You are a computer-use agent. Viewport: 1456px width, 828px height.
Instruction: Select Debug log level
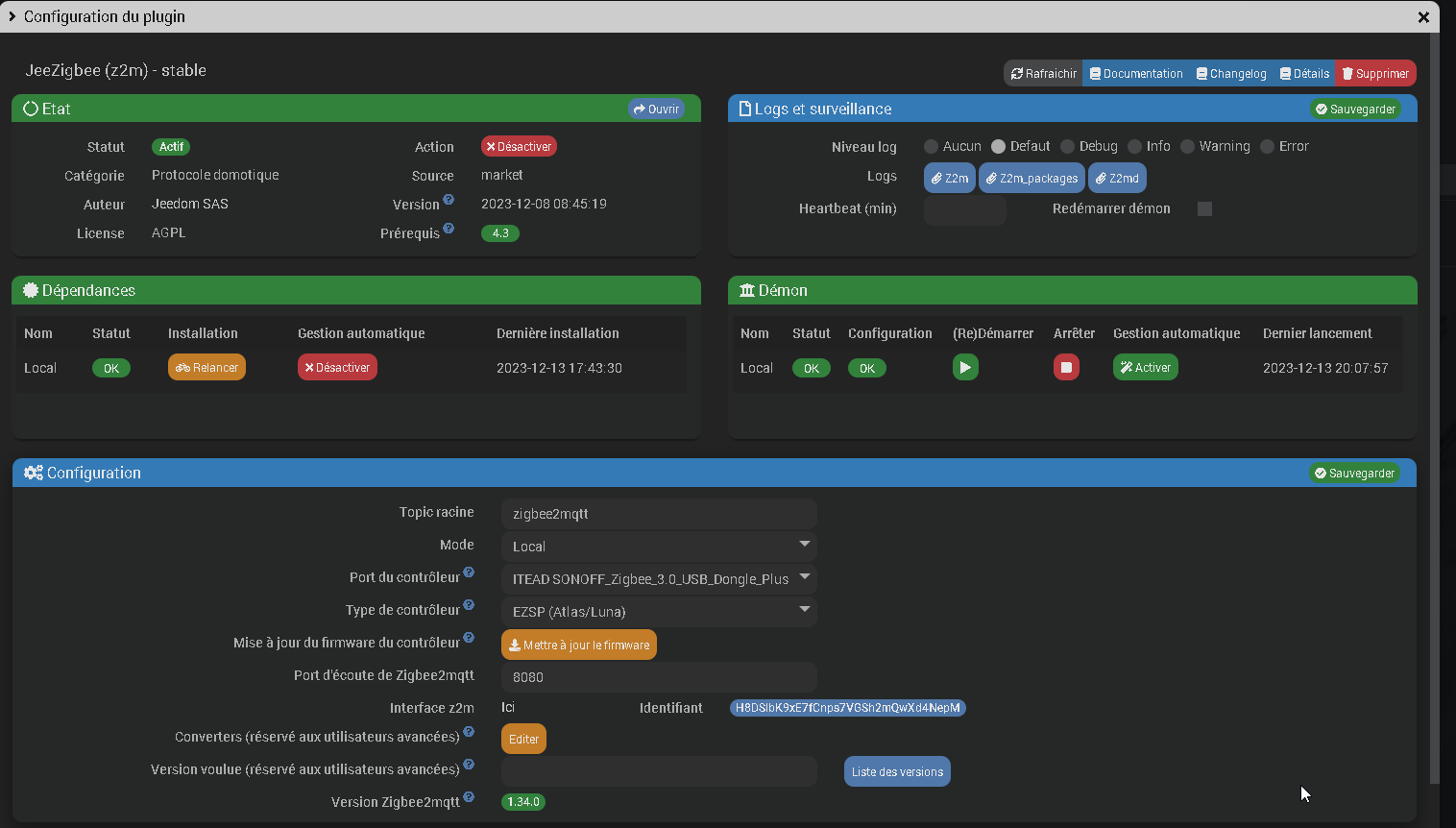[1067, 146]
